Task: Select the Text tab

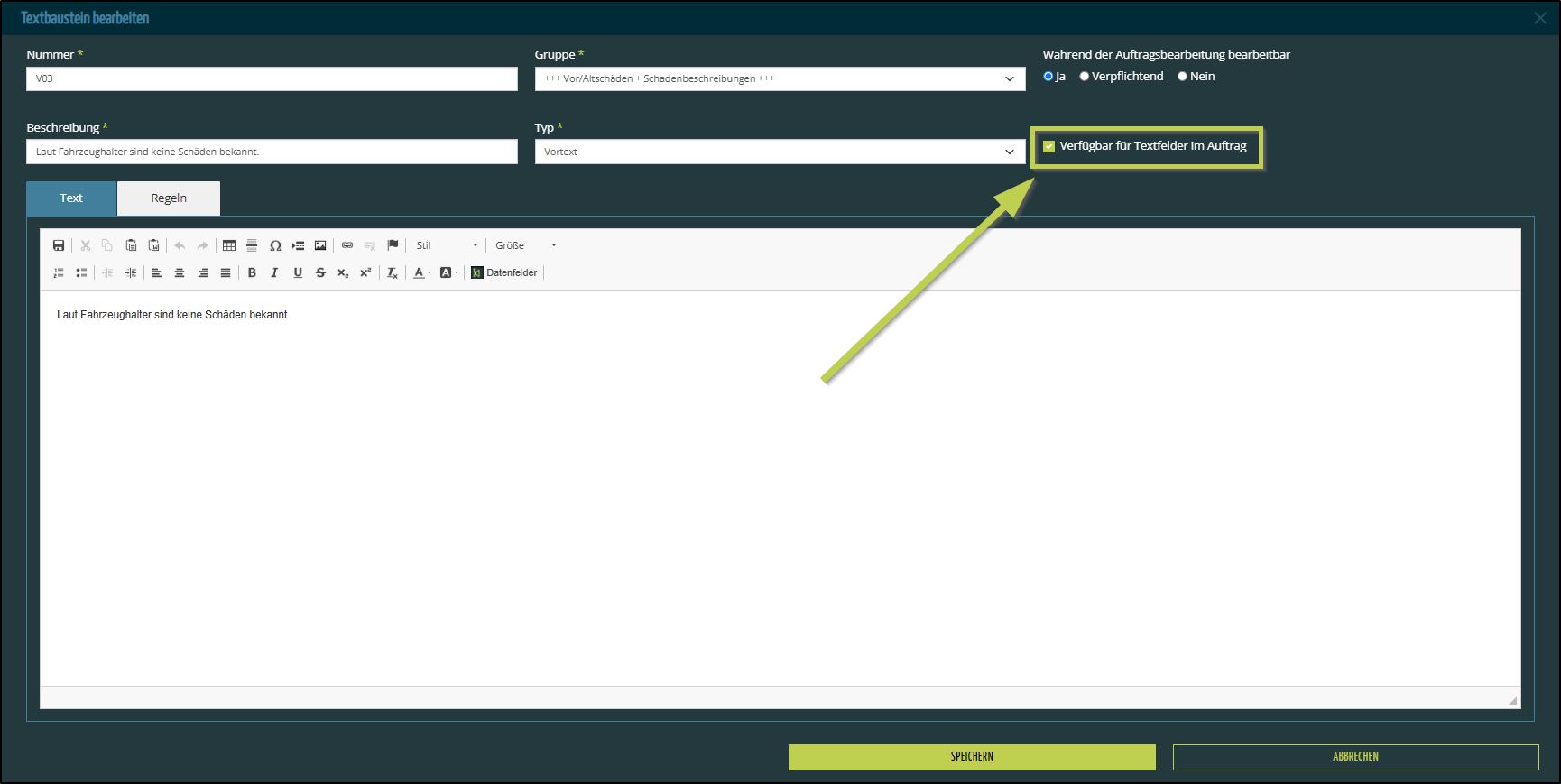Action: [x=71, y=198]
